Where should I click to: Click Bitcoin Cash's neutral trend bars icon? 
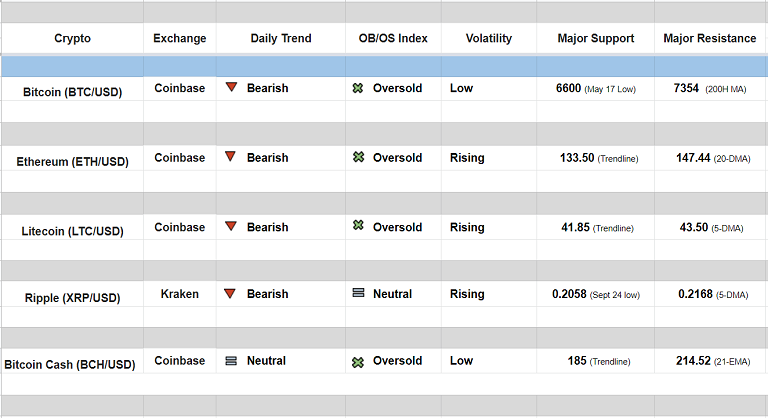tap(231, 361)
